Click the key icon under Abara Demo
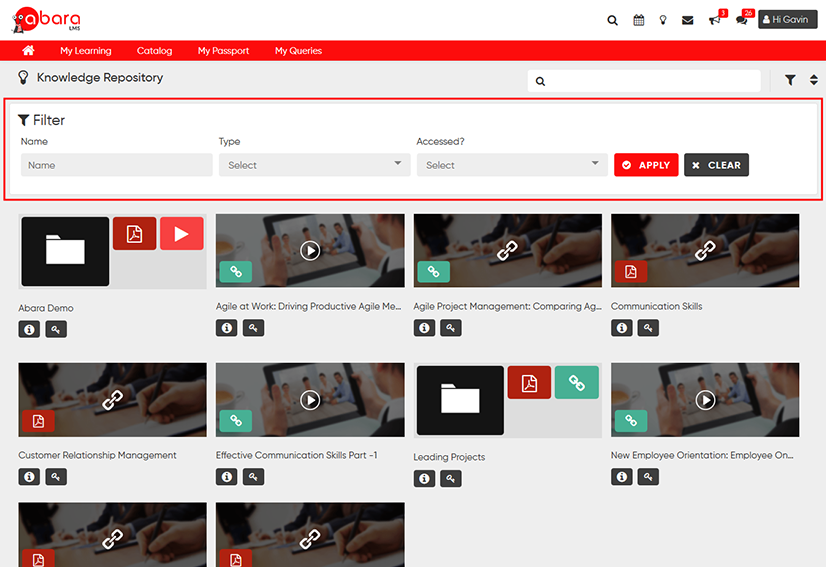 tap(56, 329)
